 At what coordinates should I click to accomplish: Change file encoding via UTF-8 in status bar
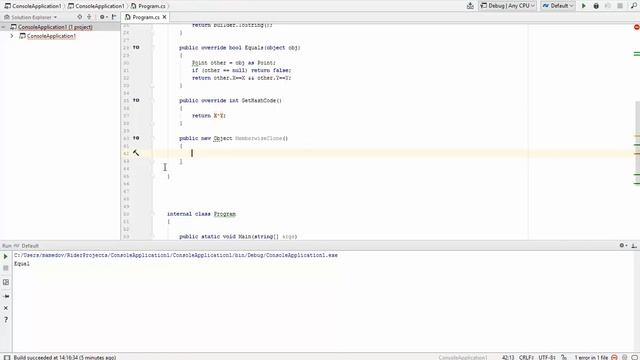pos(547,358)
